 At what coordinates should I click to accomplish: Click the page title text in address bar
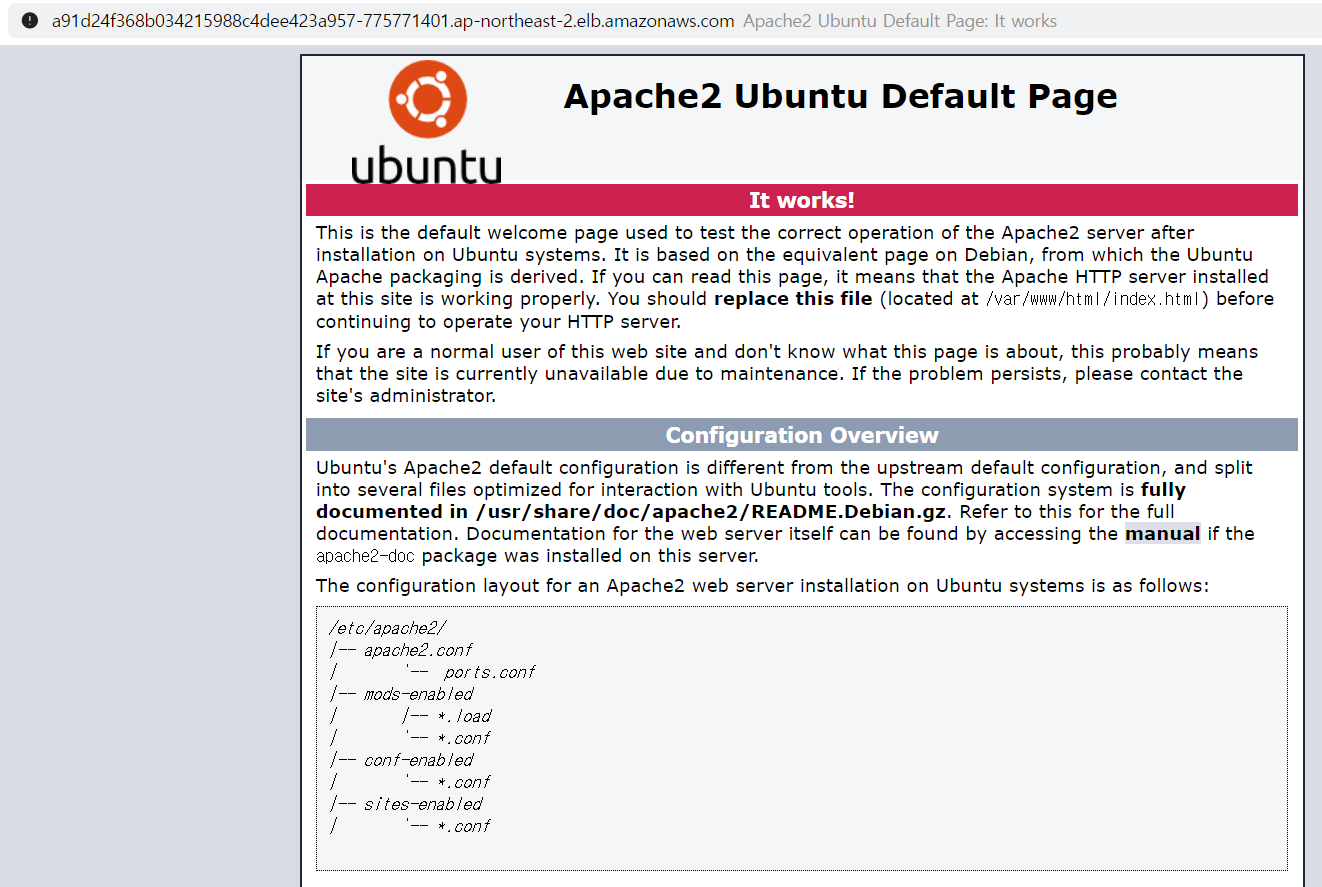point(900,21)
